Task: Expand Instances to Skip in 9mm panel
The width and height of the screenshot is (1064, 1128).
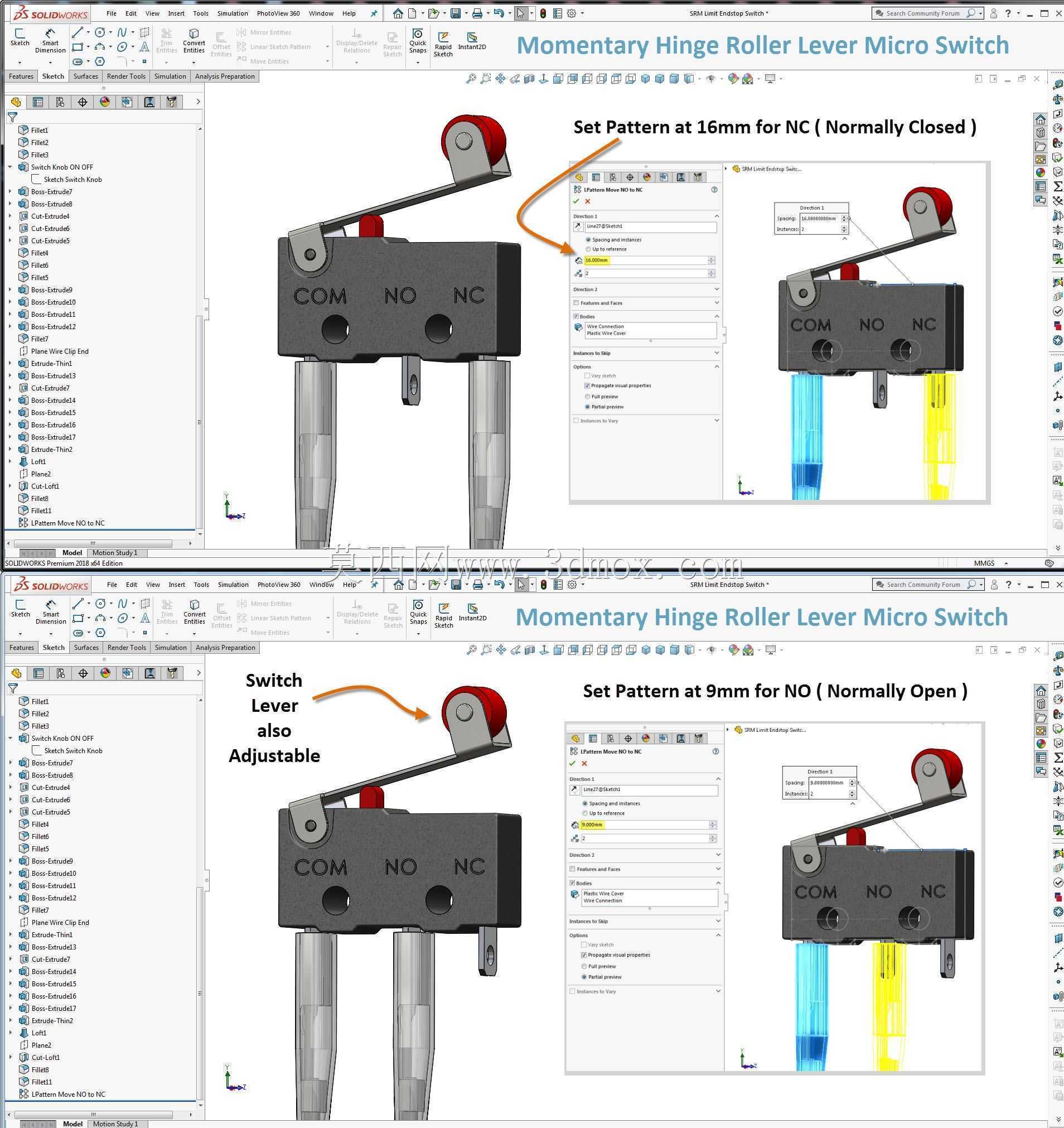Action: (x=718, y=921)
